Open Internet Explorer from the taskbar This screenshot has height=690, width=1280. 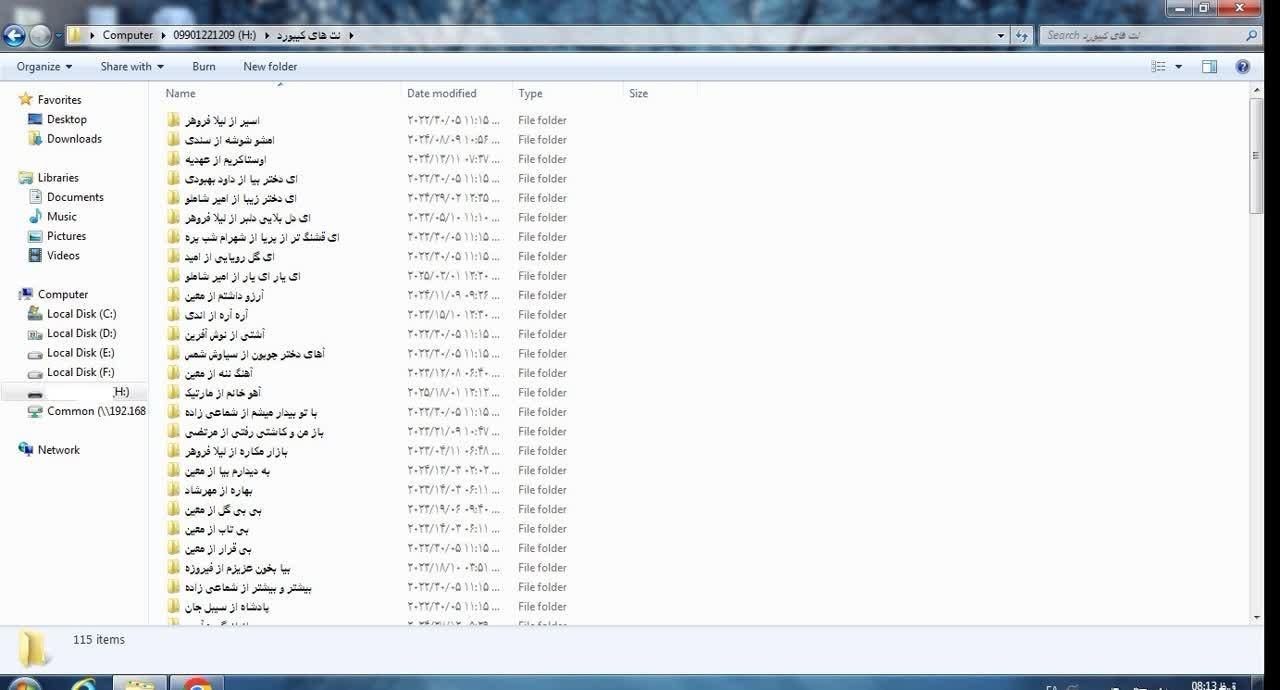coord(84,684)
